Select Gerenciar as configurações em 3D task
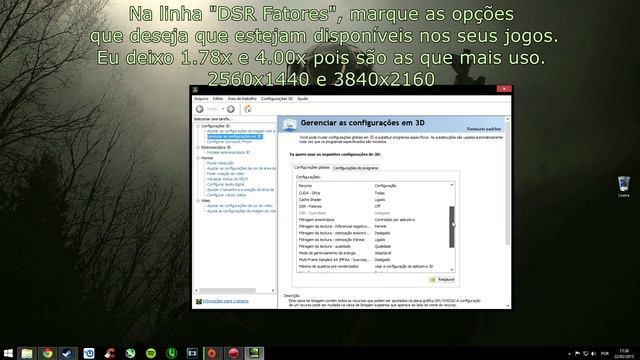 click(234, 136)
